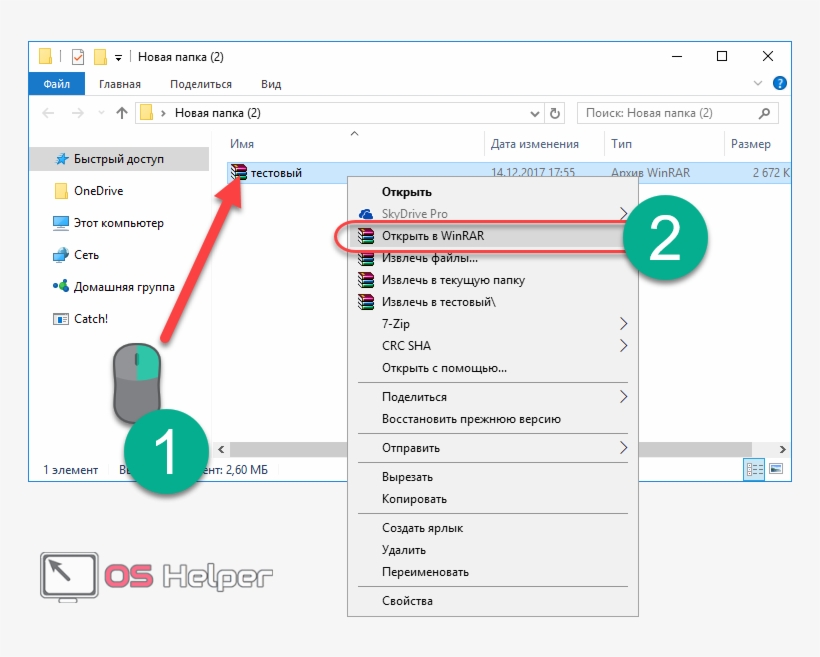Screen dimensions: 820x657
Task: Open the address bar history dropdown
Action: (x=535, y=113)
